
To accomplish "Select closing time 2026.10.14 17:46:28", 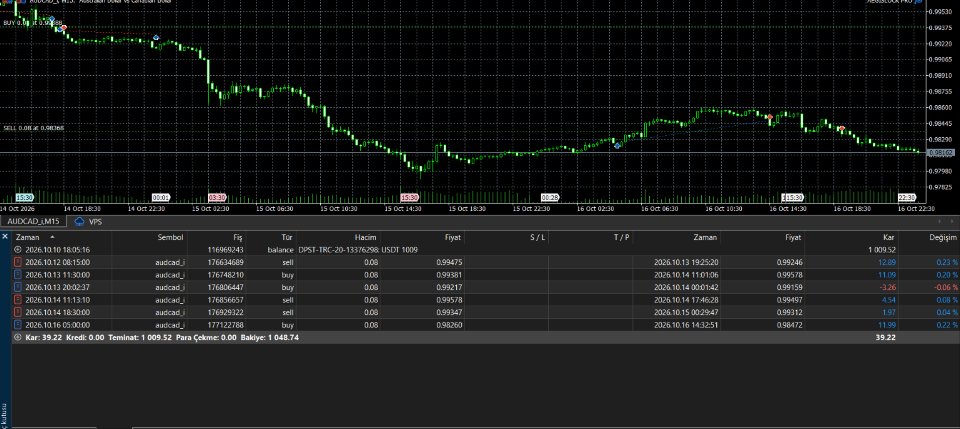I will [x=686, y=300].
